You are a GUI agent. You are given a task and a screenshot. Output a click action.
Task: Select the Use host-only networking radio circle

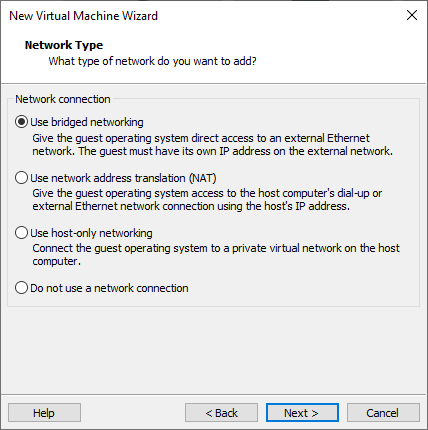point(21,233)
